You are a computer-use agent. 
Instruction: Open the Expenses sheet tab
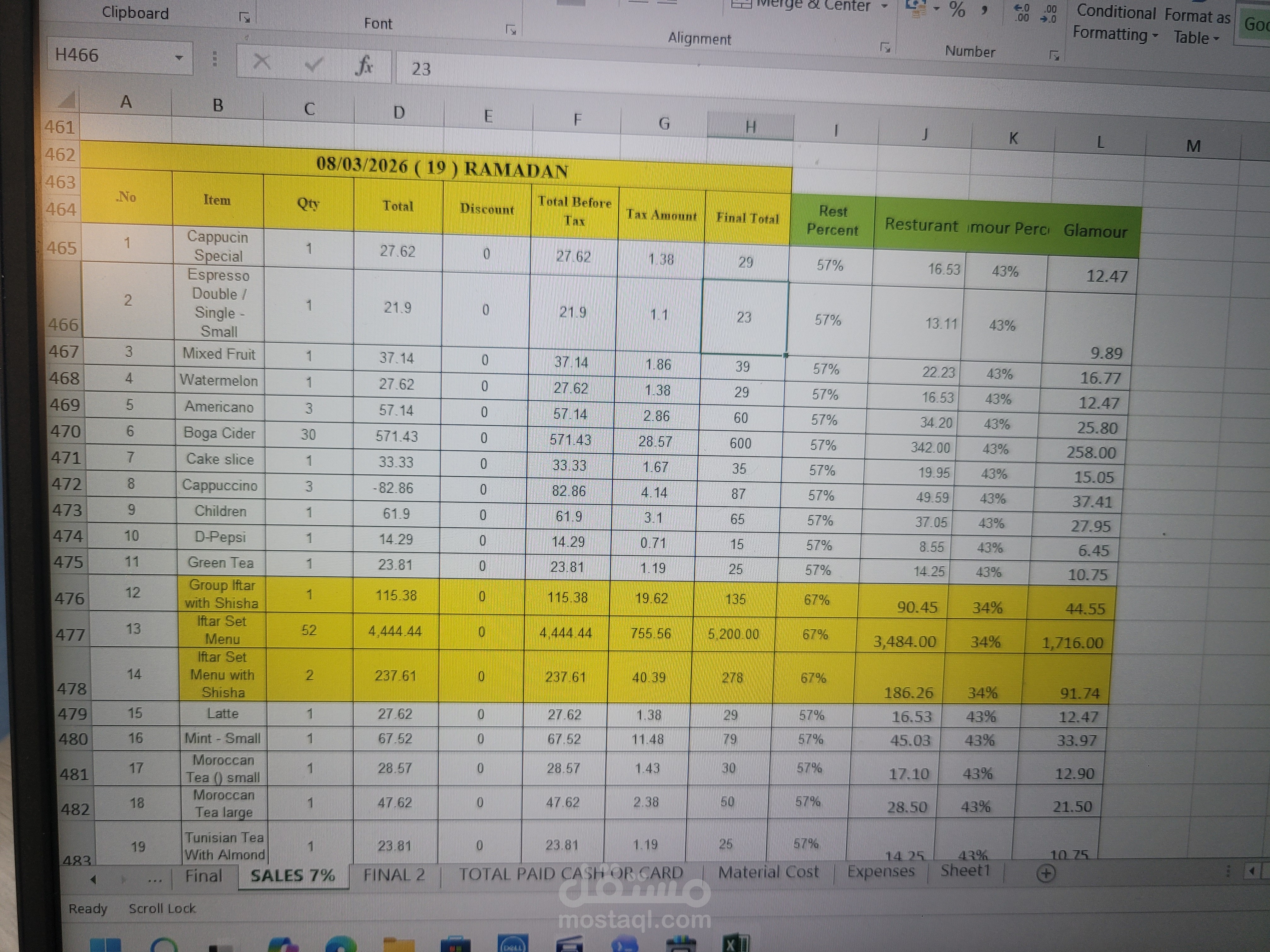(x=881, y=871)
